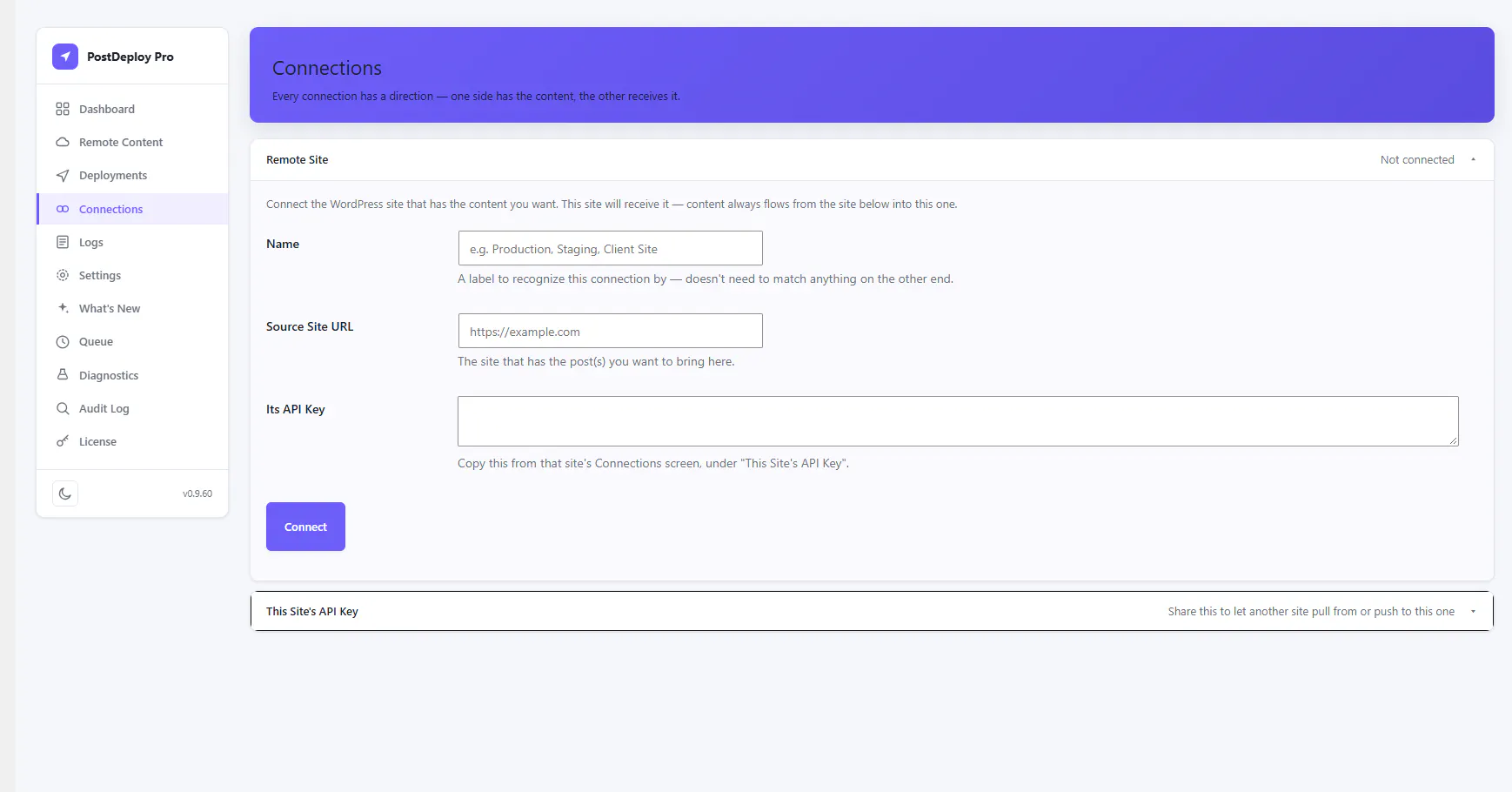Click the Diagnostics icon in sidebar
The image size is (1512, 792).
tap(63, 375)
